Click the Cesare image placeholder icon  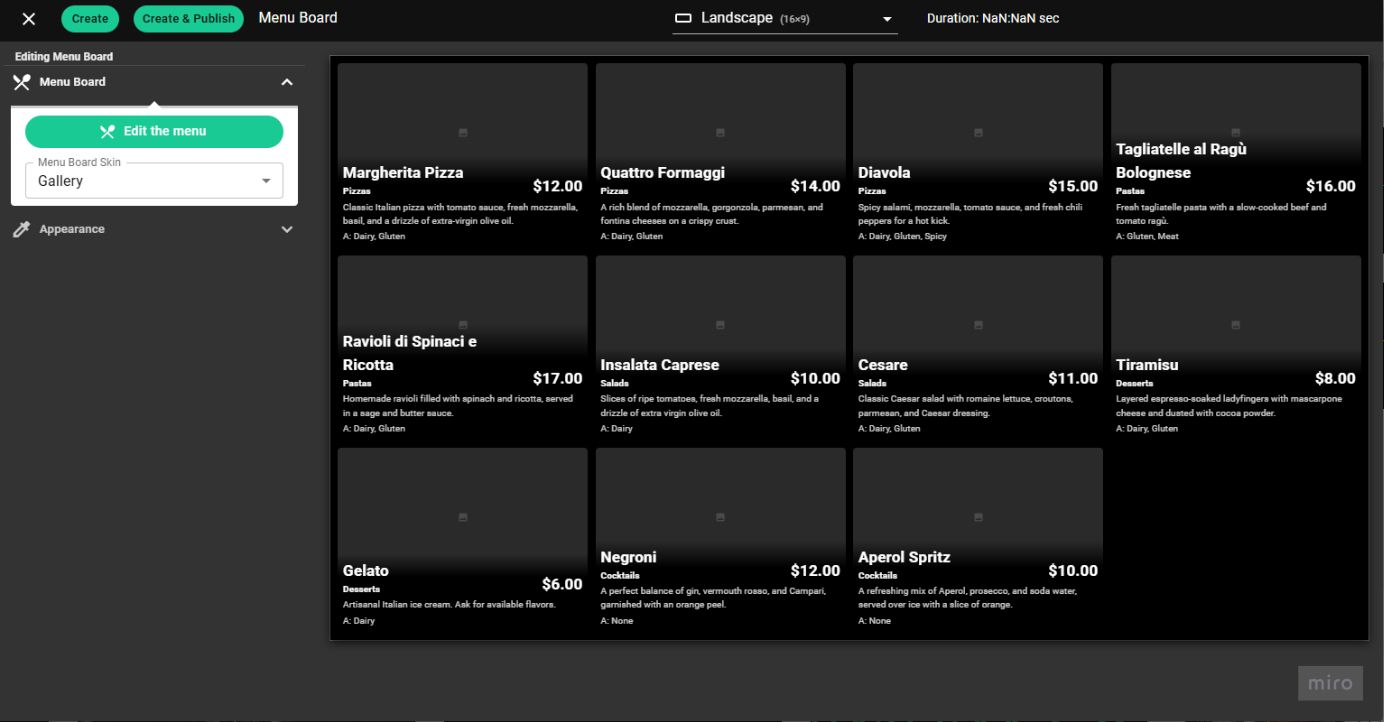tap(978, 325)
